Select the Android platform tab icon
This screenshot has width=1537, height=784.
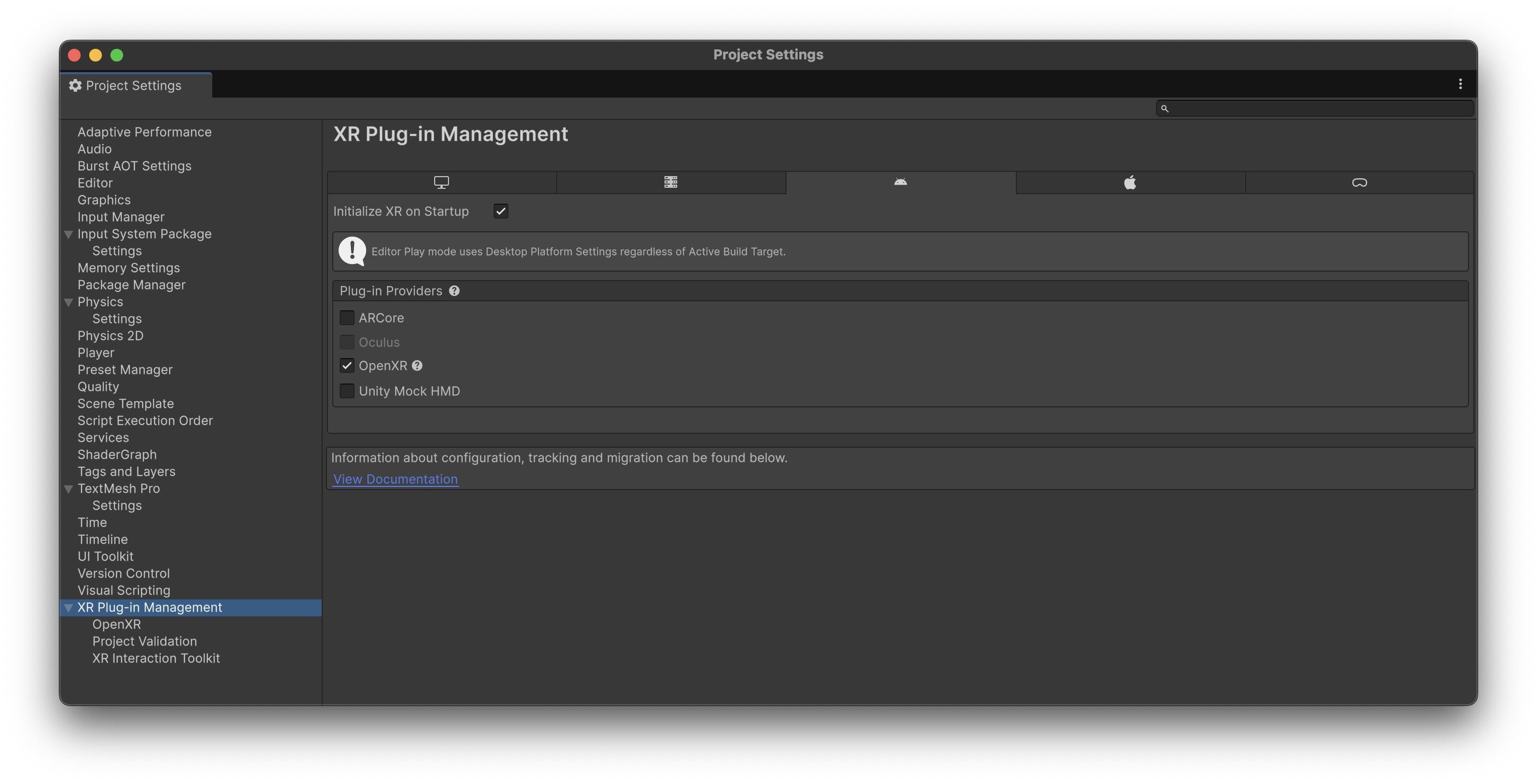[x=900, y=182]
